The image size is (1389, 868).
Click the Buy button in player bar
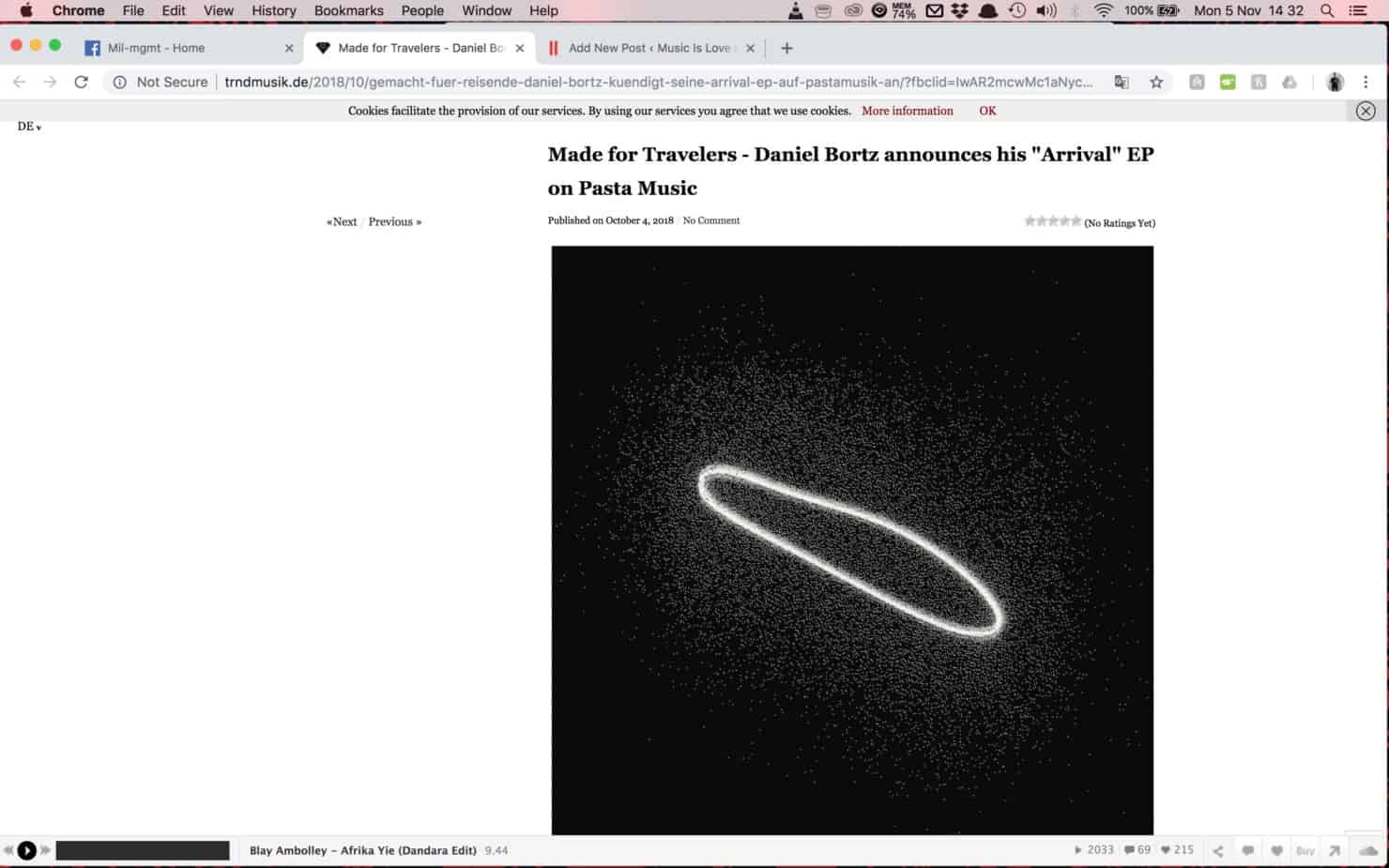click(1305, 851)
